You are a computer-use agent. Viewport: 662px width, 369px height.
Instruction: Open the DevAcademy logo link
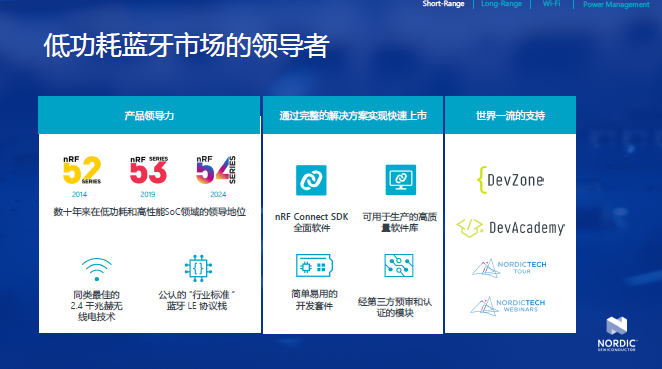(510, 228)
